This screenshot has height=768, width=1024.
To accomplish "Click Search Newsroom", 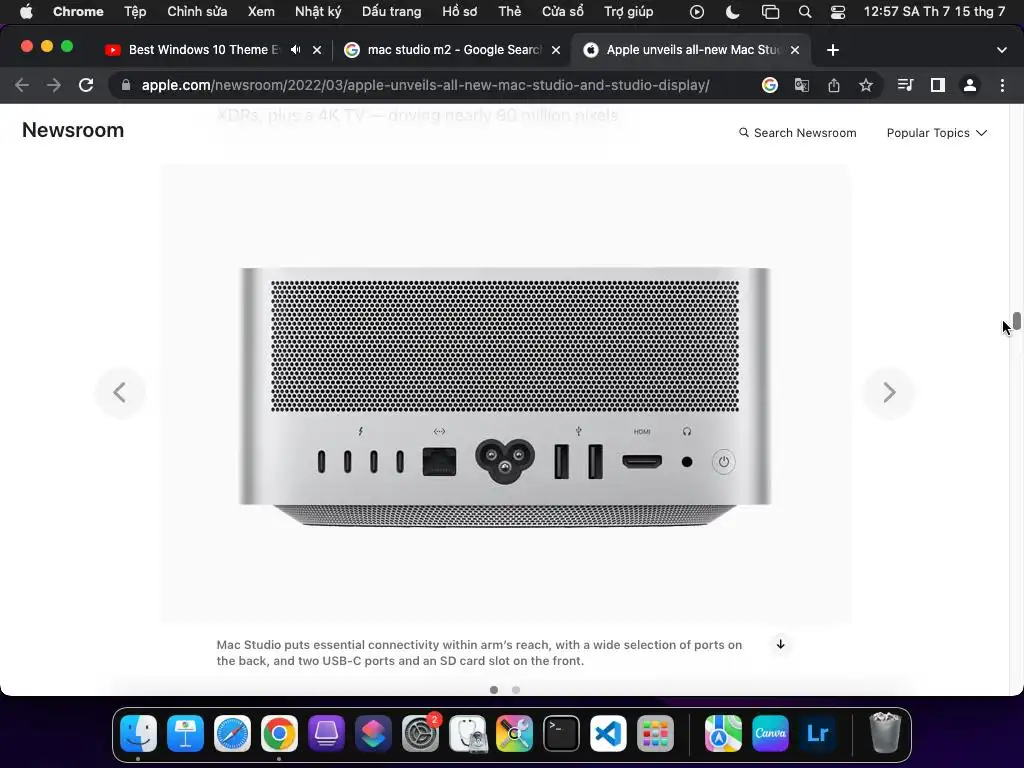I will [797, 133].
